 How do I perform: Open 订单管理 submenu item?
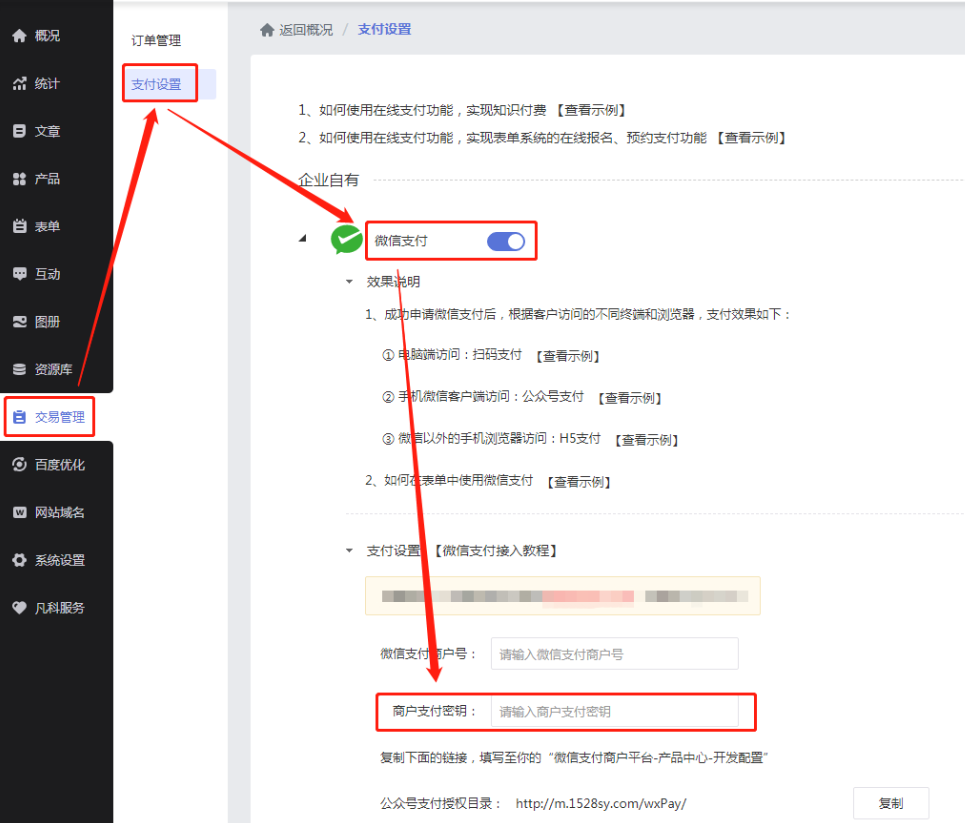[156, 41]
